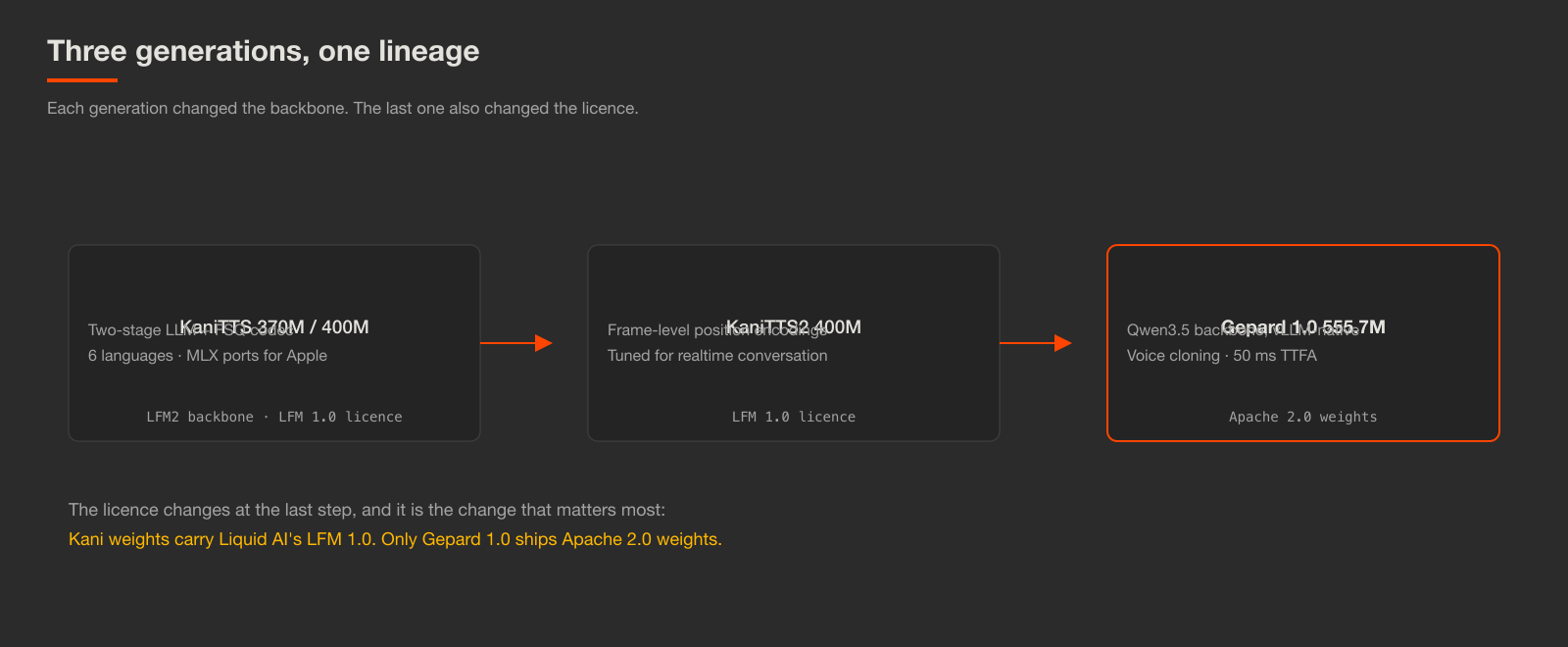
Task: Click the 'Each generation changed the backbone' subtitle
Action: (x=343, y=108)
